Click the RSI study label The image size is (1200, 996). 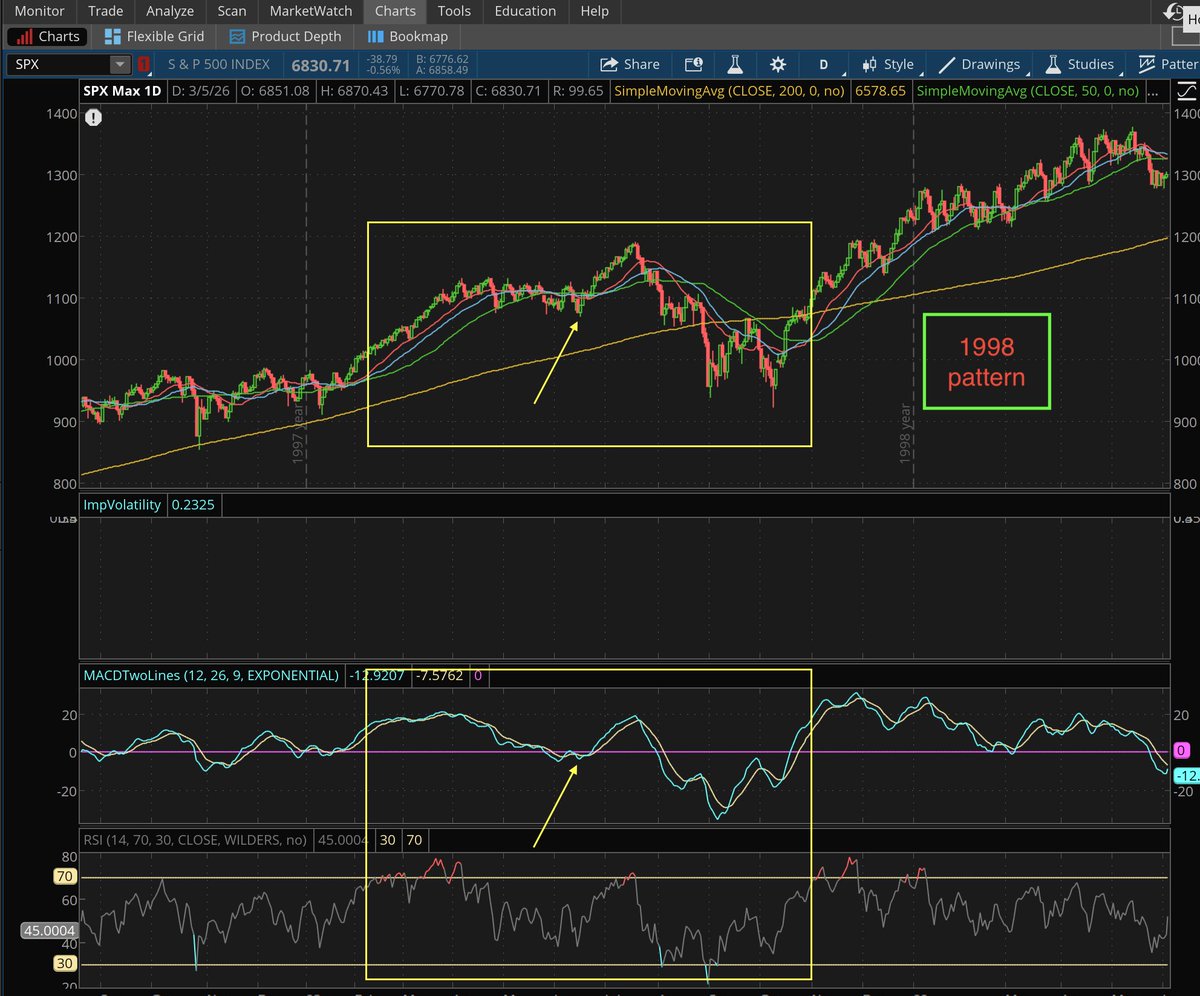pos(195,840)
